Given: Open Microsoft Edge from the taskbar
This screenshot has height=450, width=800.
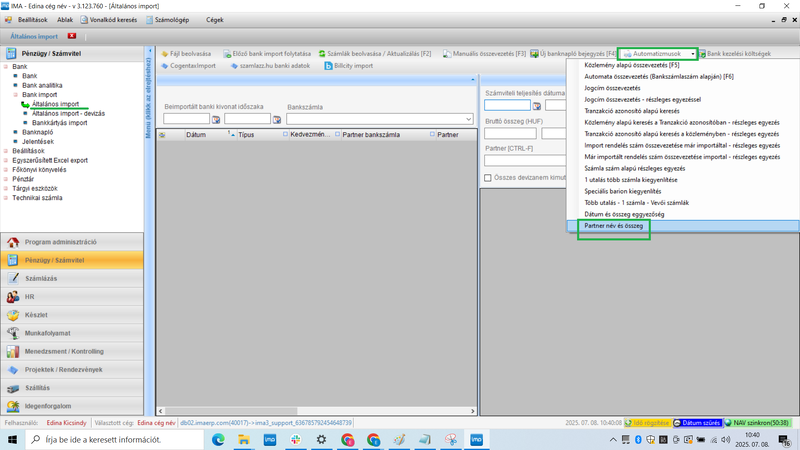Looking at the screenshot, I should 218,439.
